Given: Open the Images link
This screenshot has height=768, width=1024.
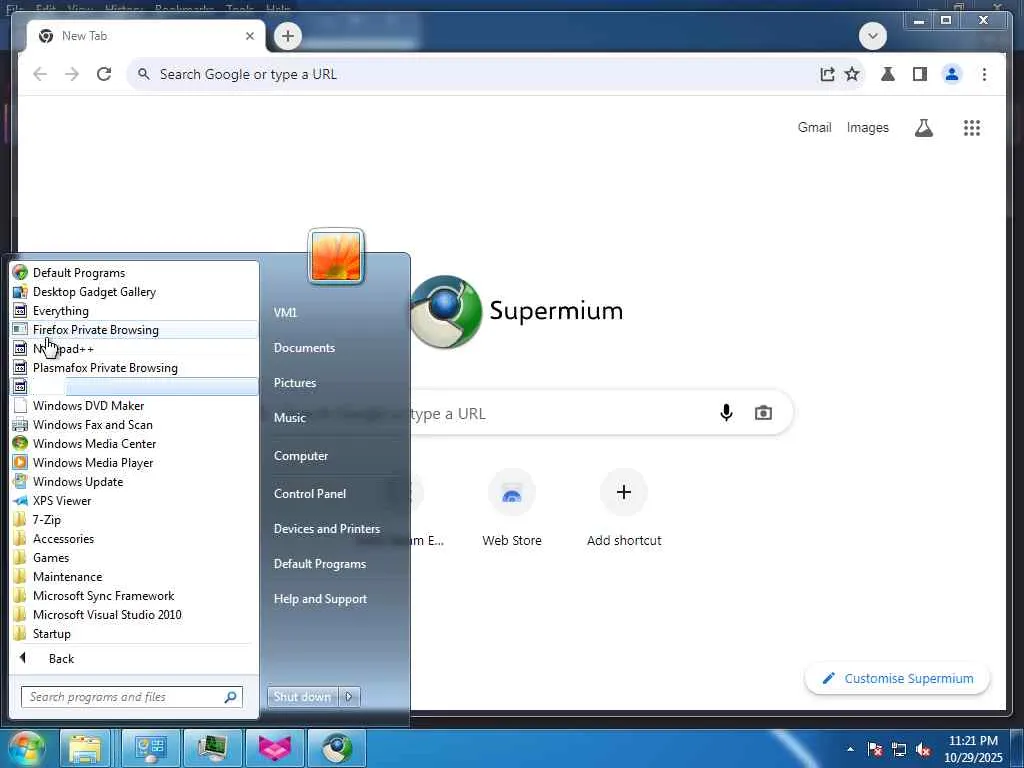Looking at the screenshot, I should tap(867, 127).
